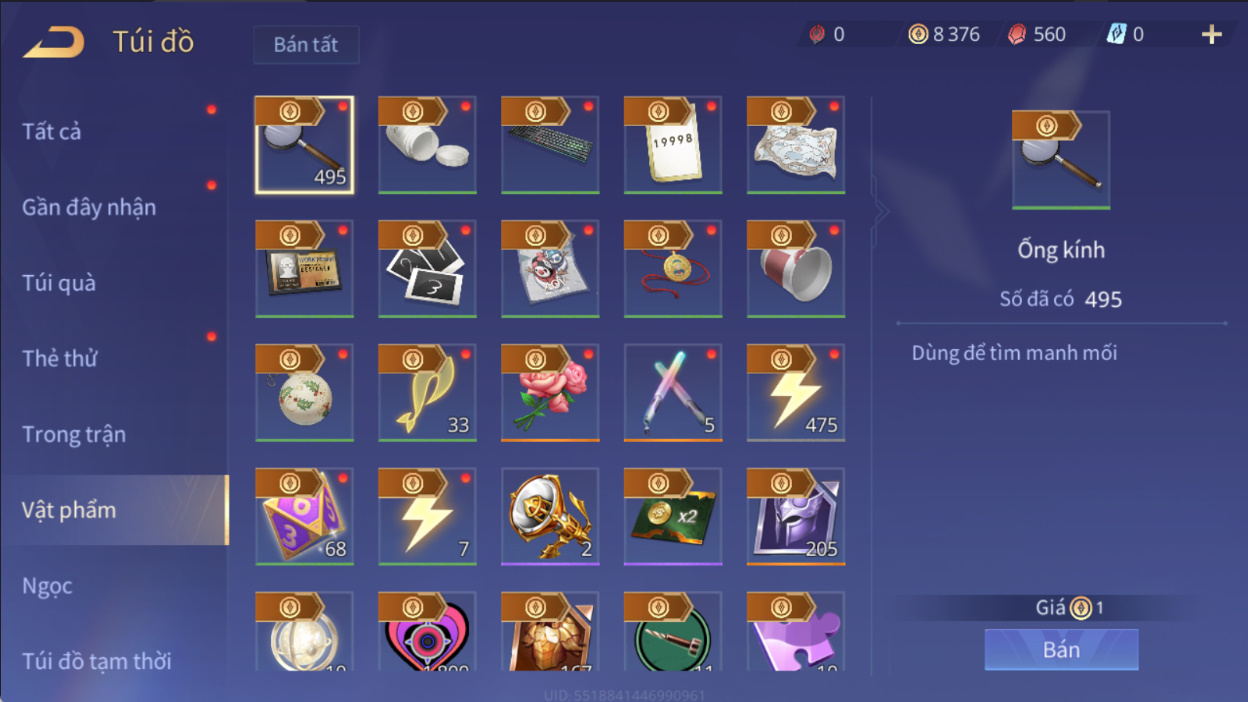This screenshot has height=702, width=1248.
Task: Select the lightning bolt item with 475
Action: (x=796, y=393)
